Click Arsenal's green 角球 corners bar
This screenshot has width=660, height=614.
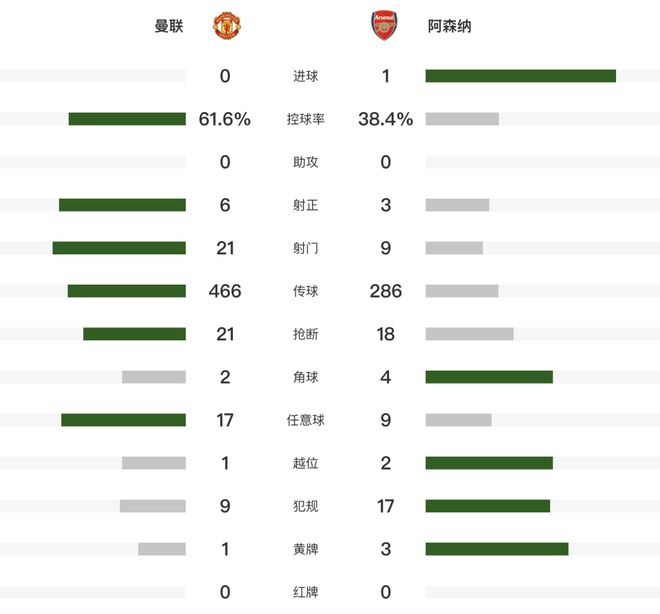tap(489, 377)
